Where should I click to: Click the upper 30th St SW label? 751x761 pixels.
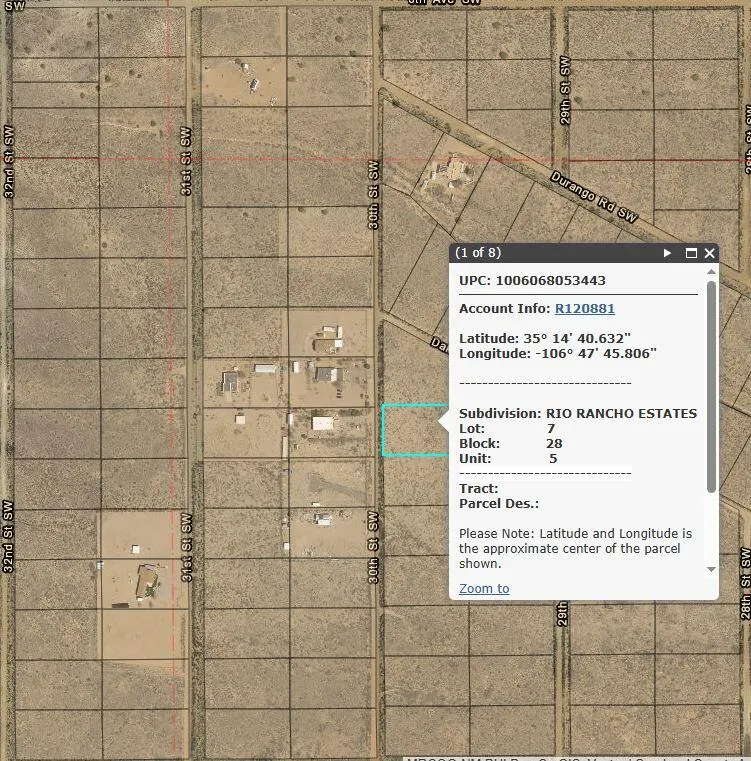tap(374, 195)
